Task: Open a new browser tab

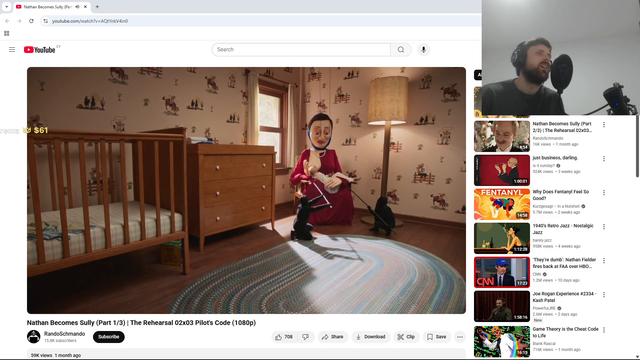Action: (97, 7)
